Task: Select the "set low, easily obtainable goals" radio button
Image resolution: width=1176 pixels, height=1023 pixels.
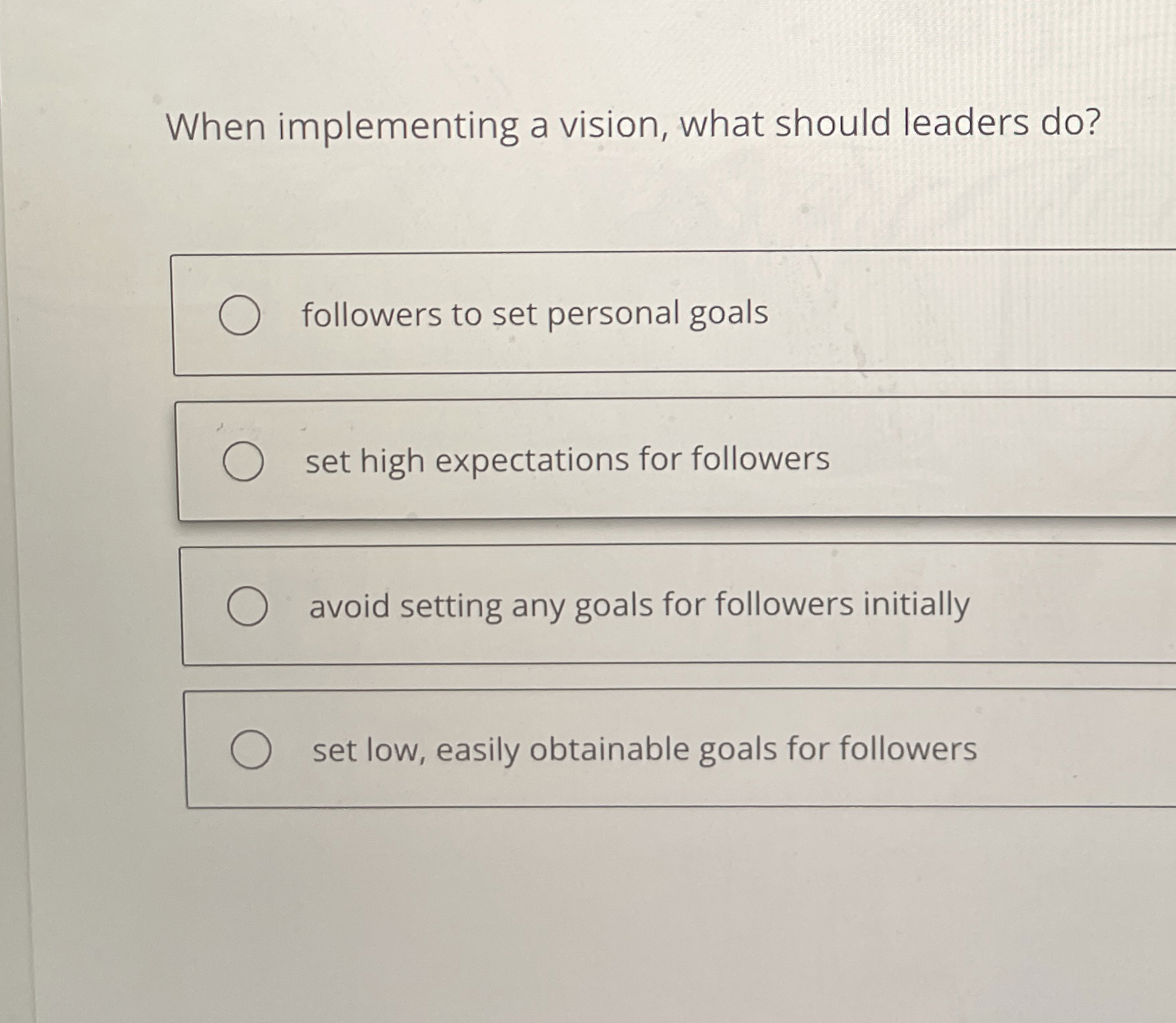Action: pyautogui.click(x=252, y=749)
